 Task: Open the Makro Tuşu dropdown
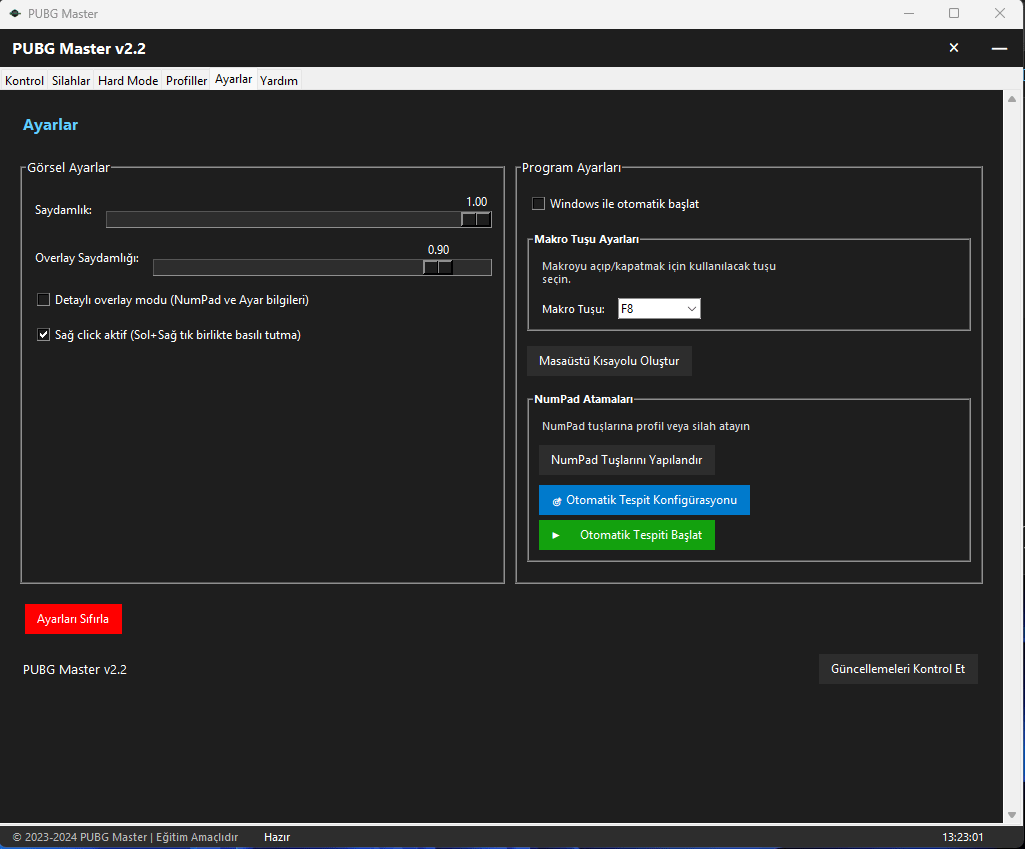[x=659, y=308]
